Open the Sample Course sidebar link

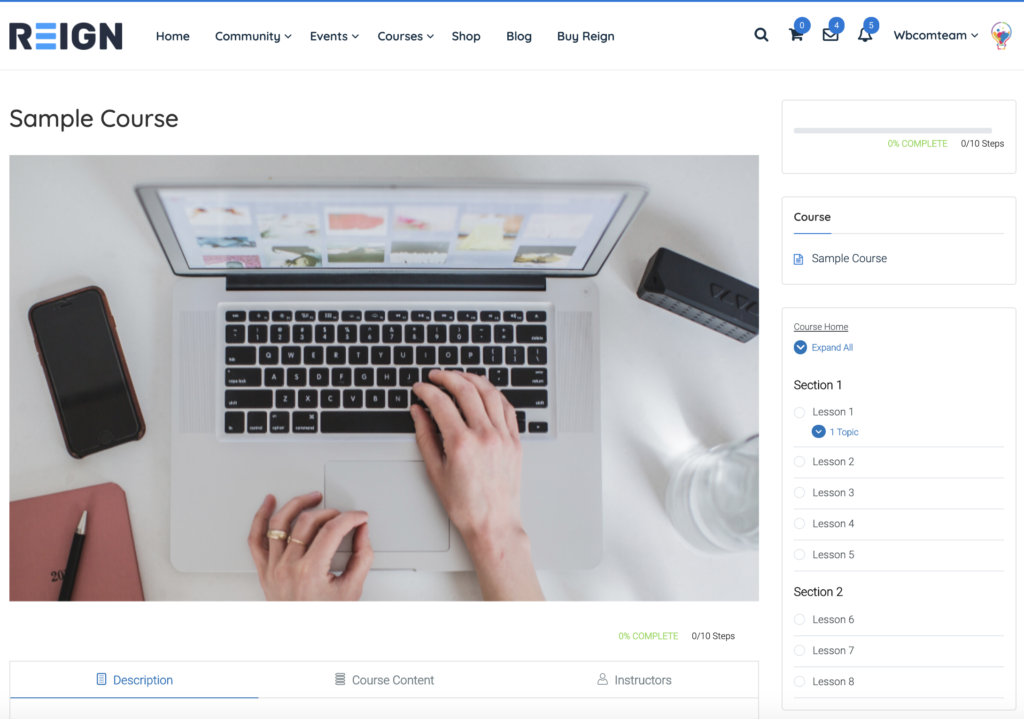point(849,259)
